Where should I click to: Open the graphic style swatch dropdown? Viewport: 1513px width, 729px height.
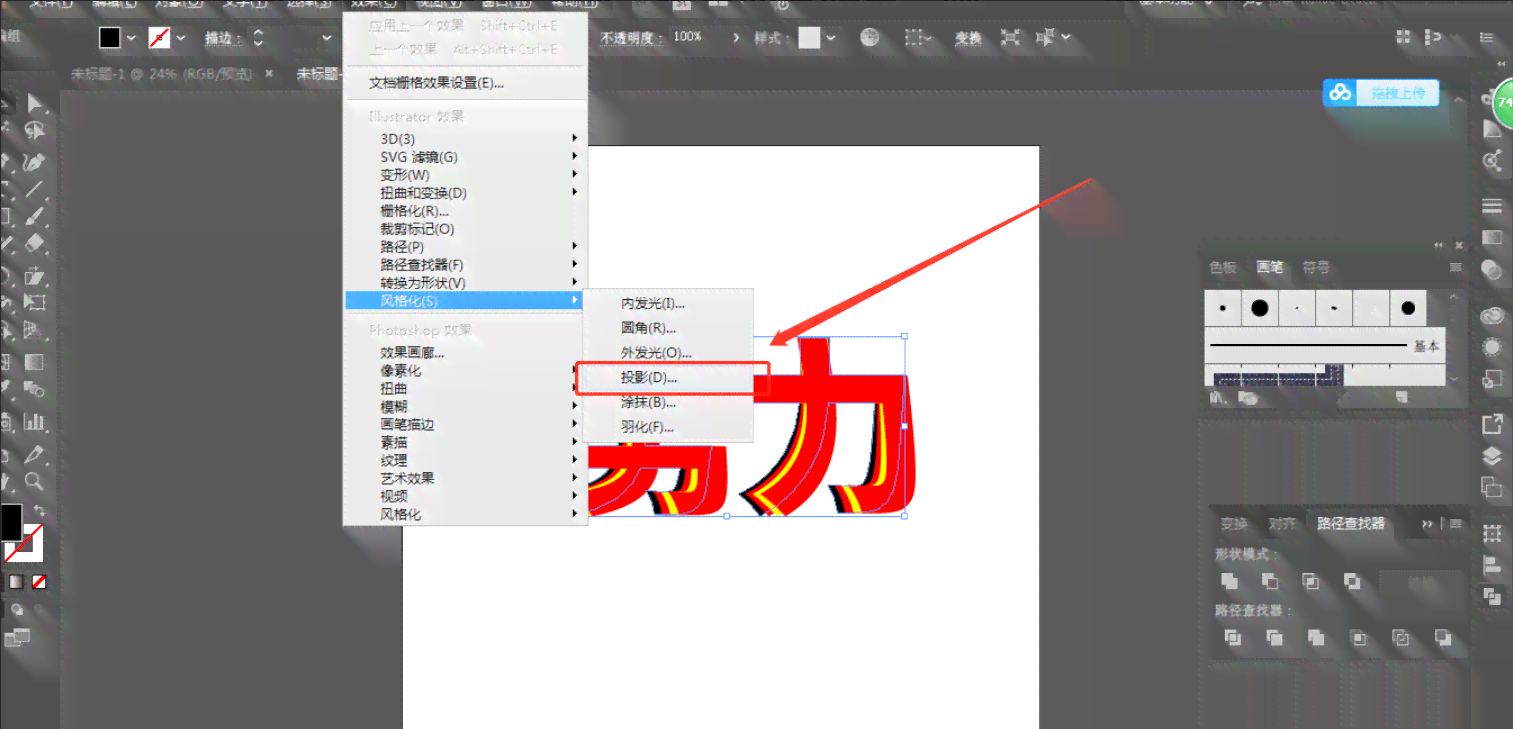[x=831, y=38]
